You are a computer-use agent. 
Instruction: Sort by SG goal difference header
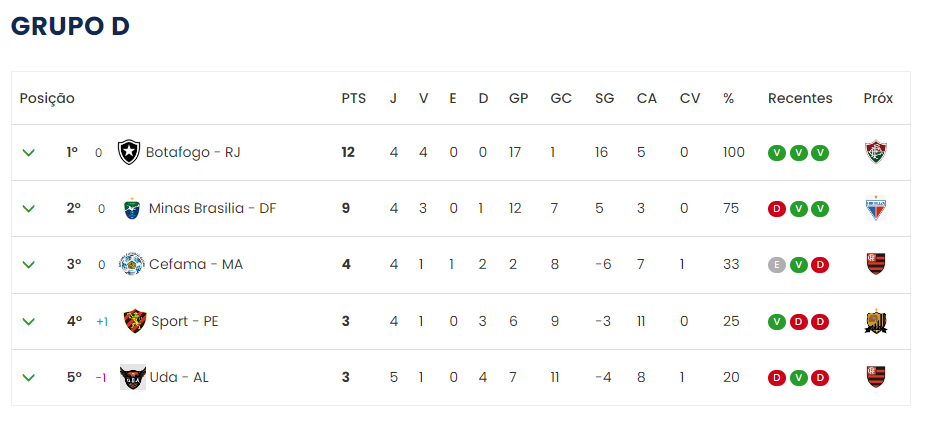[604, 98]
